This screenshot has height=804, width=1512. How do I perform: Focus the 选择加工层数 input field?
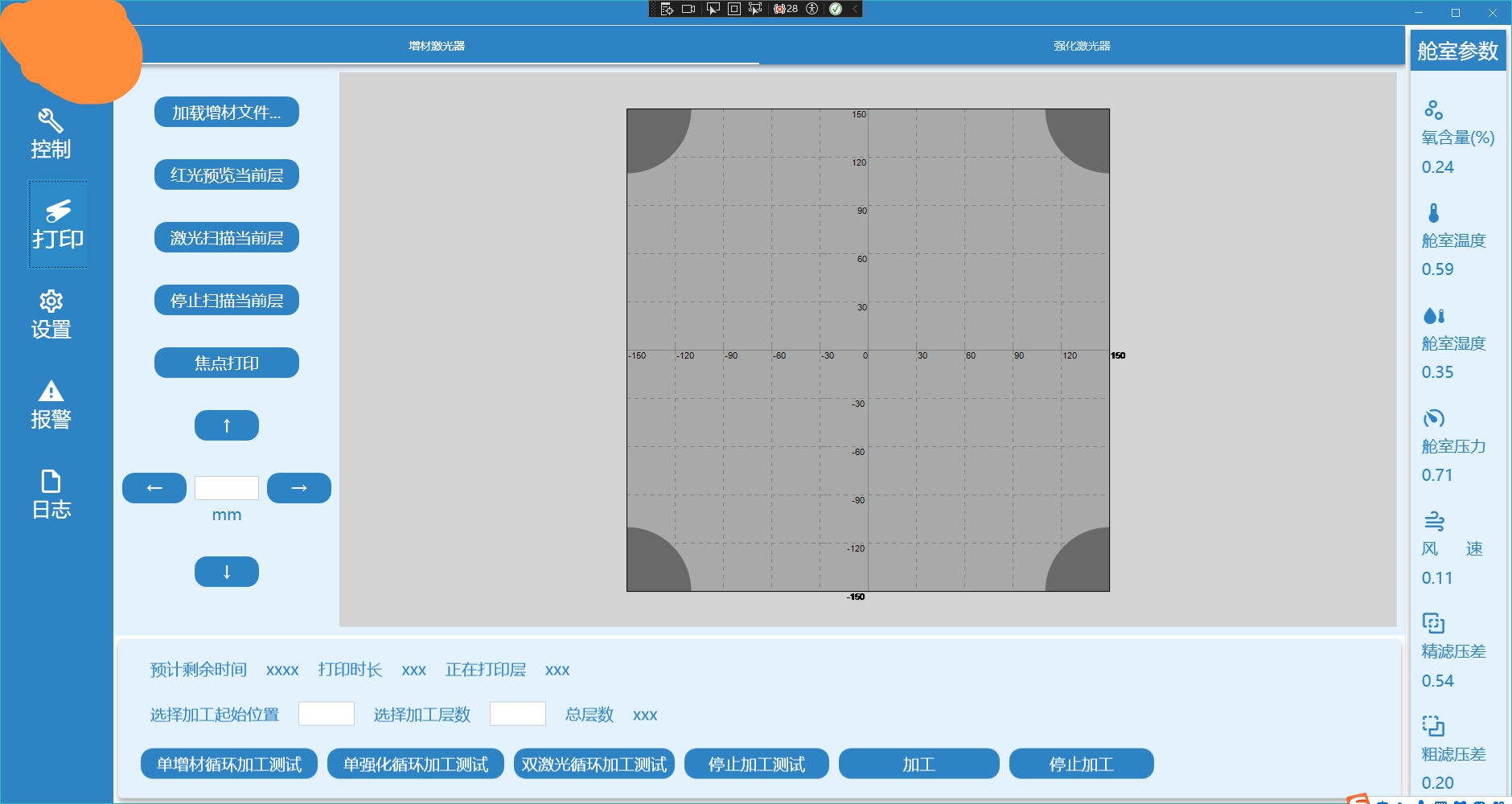point(518,714)
